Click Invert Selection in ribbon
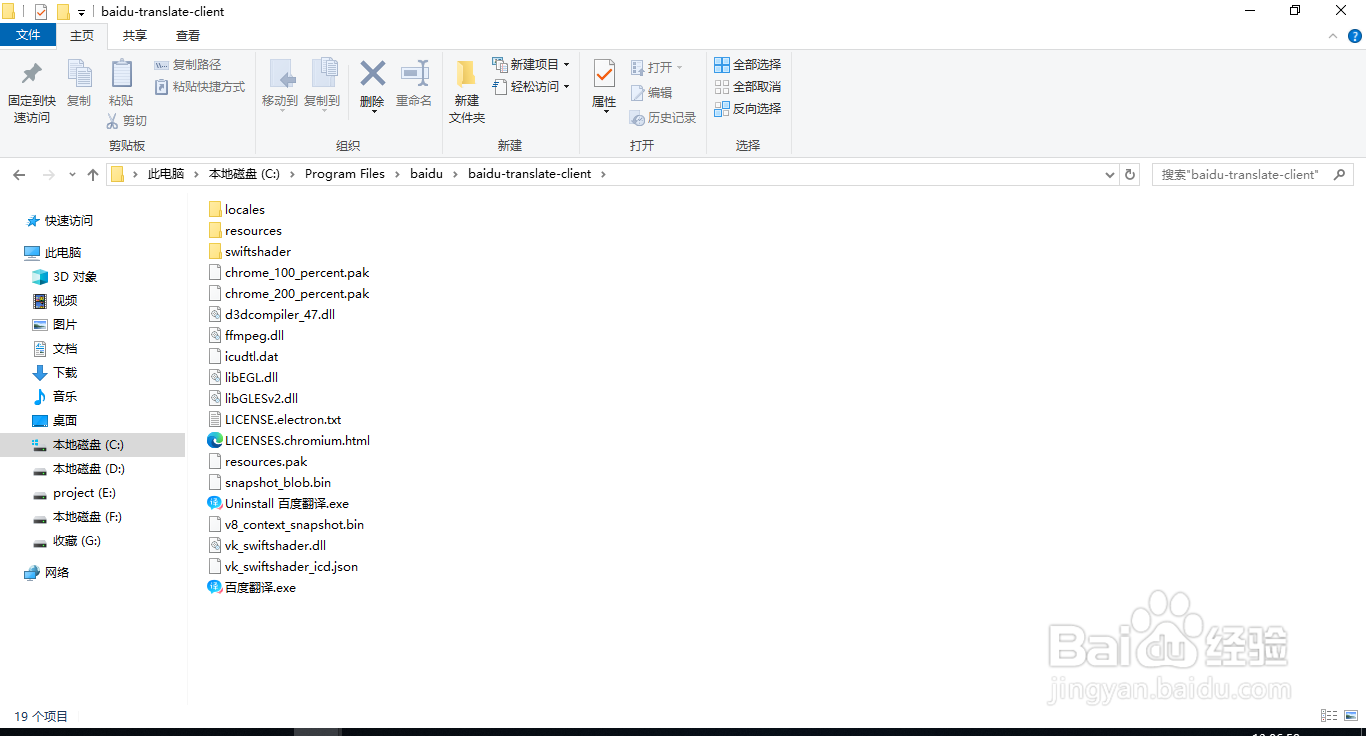The width and height of the screenshot is (1366, 736). (747, 109)
